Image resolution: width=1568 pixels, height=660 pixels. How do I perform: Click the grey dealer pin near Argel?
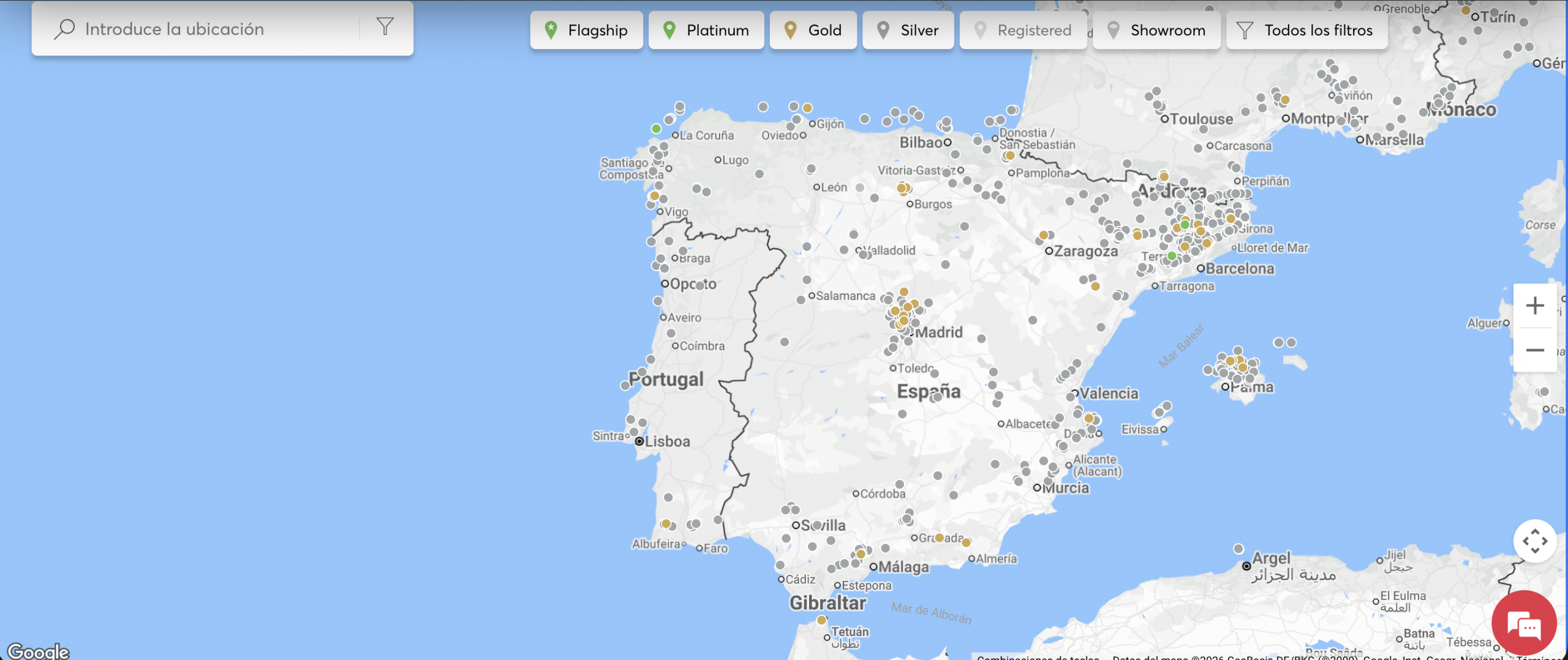tap(1238, 549)
